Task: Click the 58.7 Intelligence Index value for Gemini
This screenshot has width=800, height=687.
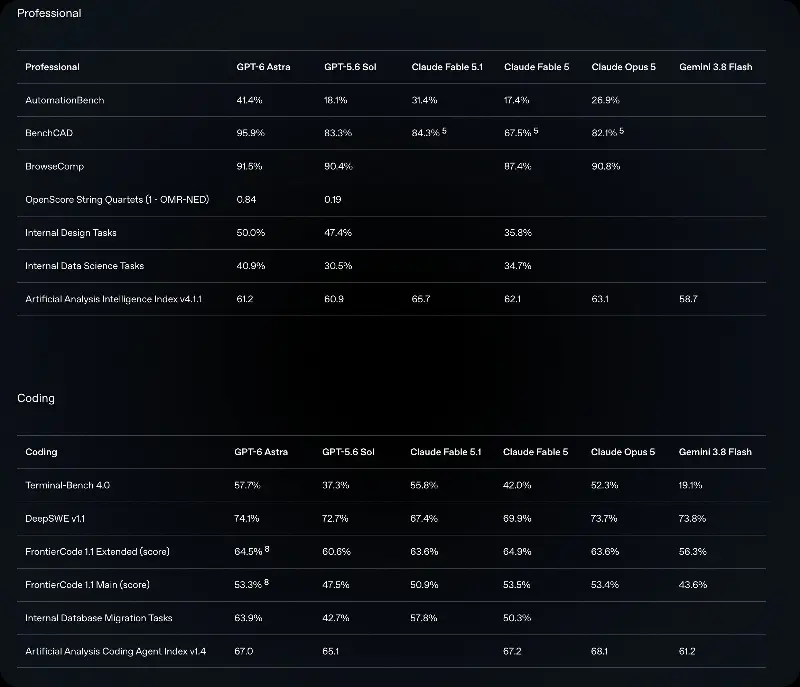Action: [x=688, y=299]
